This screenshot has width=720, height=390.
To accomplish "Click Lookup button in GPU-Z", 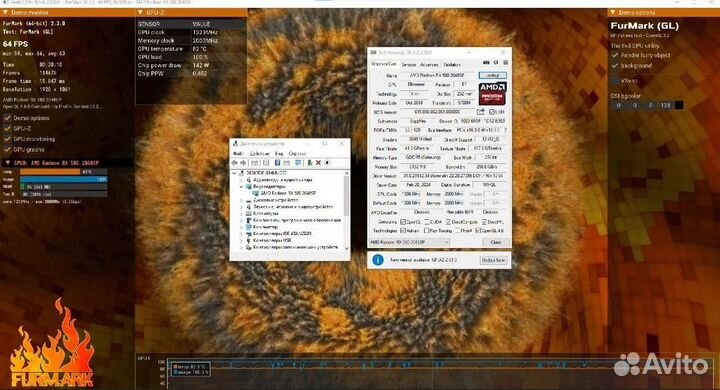I will pos(493,75).
